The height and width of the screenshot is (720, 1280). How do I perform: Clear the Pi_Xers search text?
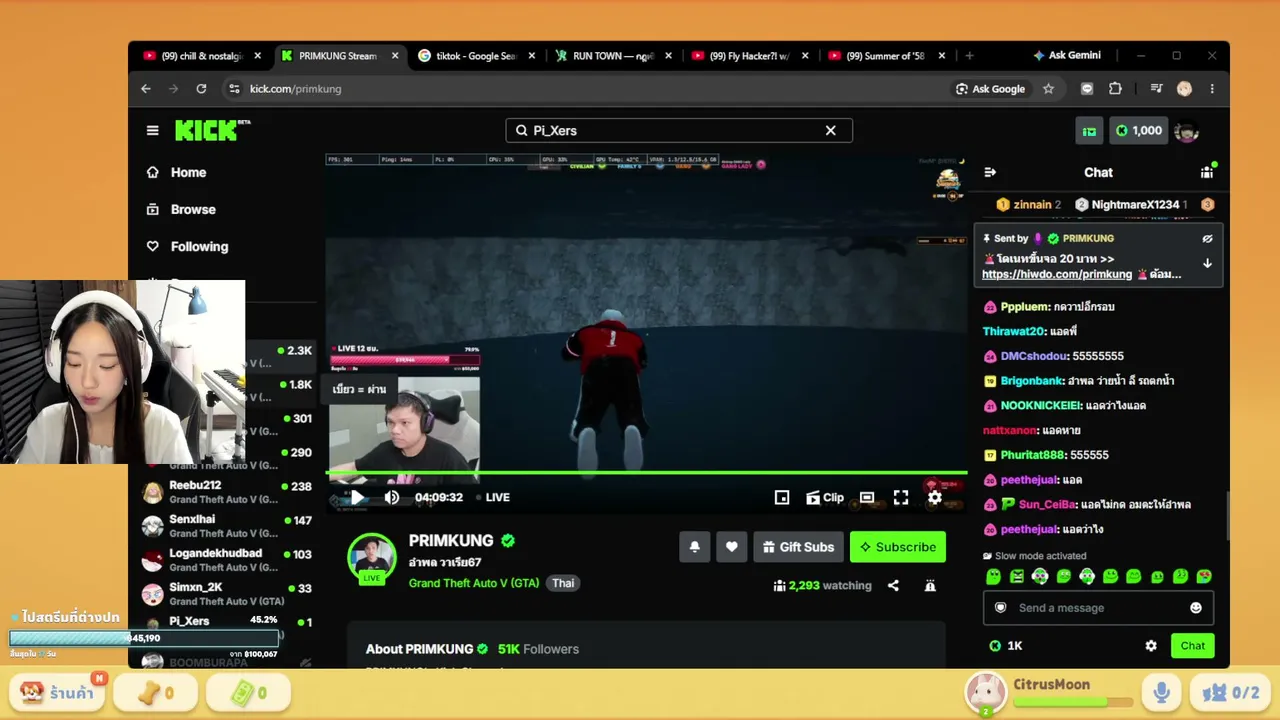pos(830,130)
